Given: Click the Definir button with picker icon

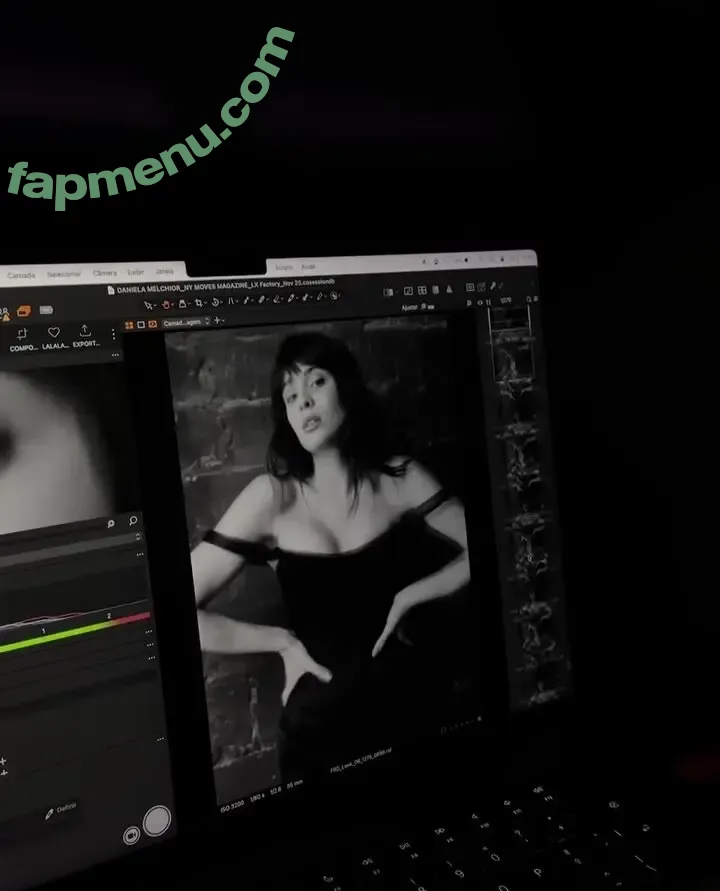Looking at the screenshot, I should tap(60, 809).
